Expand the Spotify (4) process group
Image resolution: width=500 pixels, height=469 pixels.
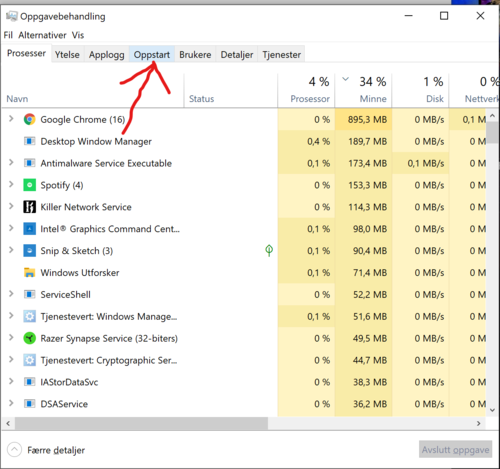(11, 184)
